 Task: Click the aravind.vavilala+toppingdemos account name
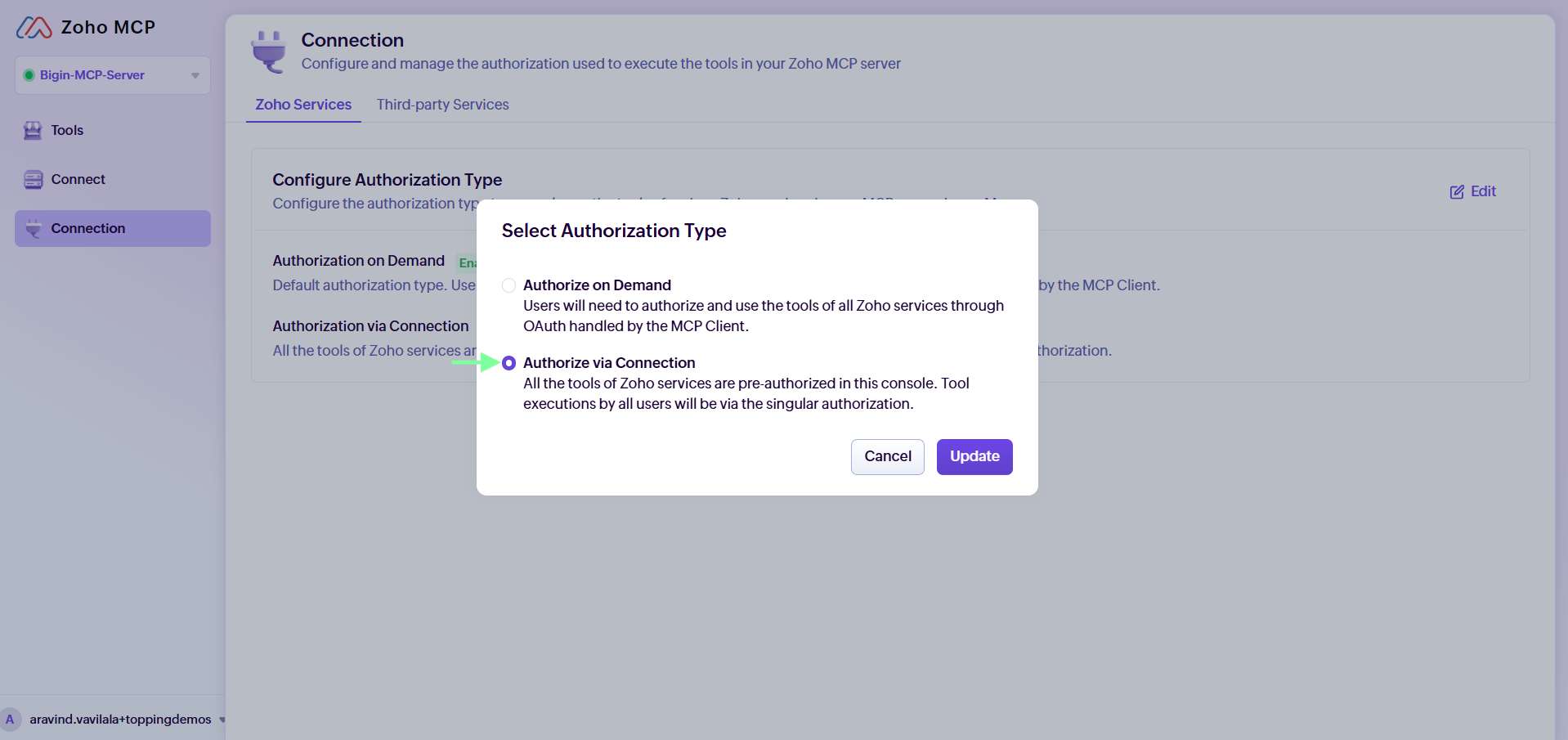tap(120, 720)
